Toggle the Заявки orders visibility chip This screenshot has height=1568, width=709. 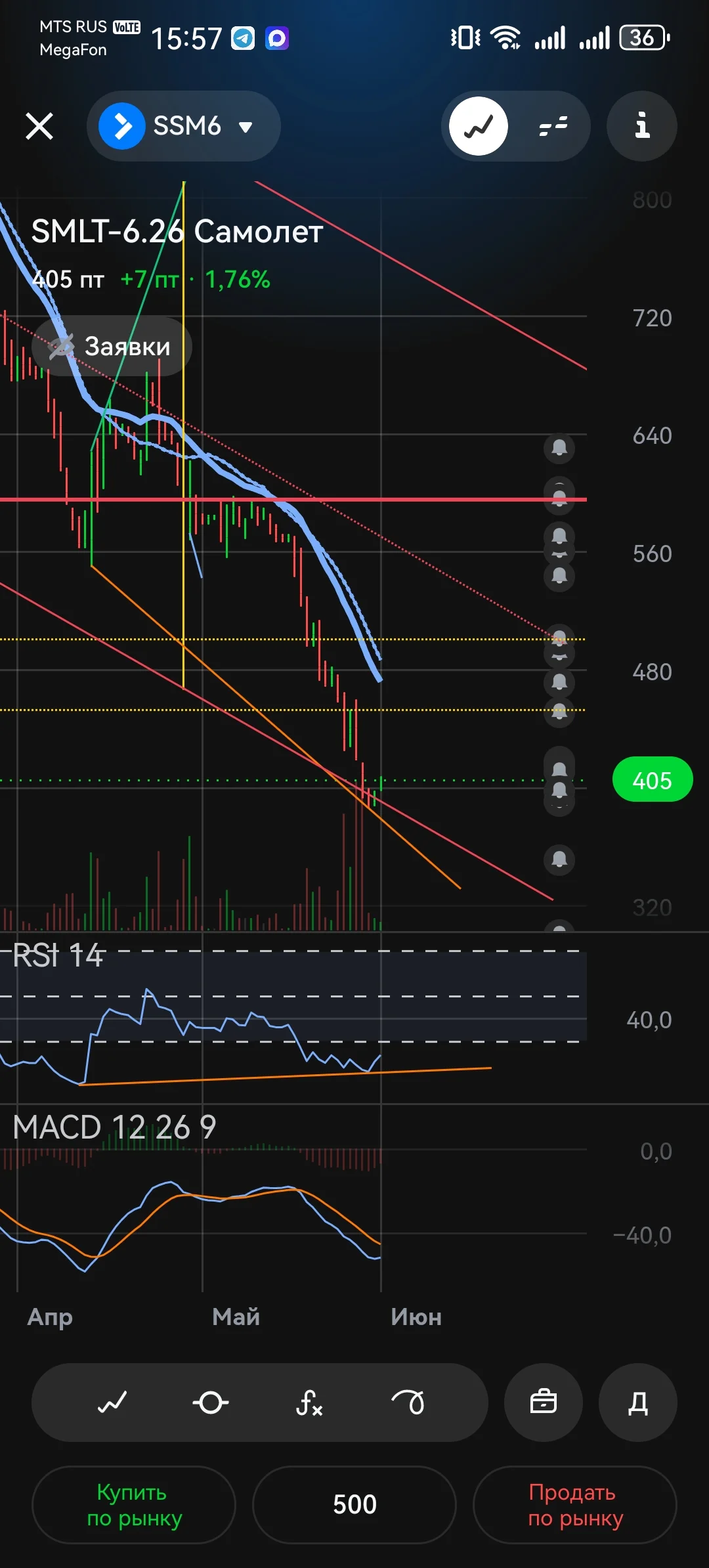(112, 346)
